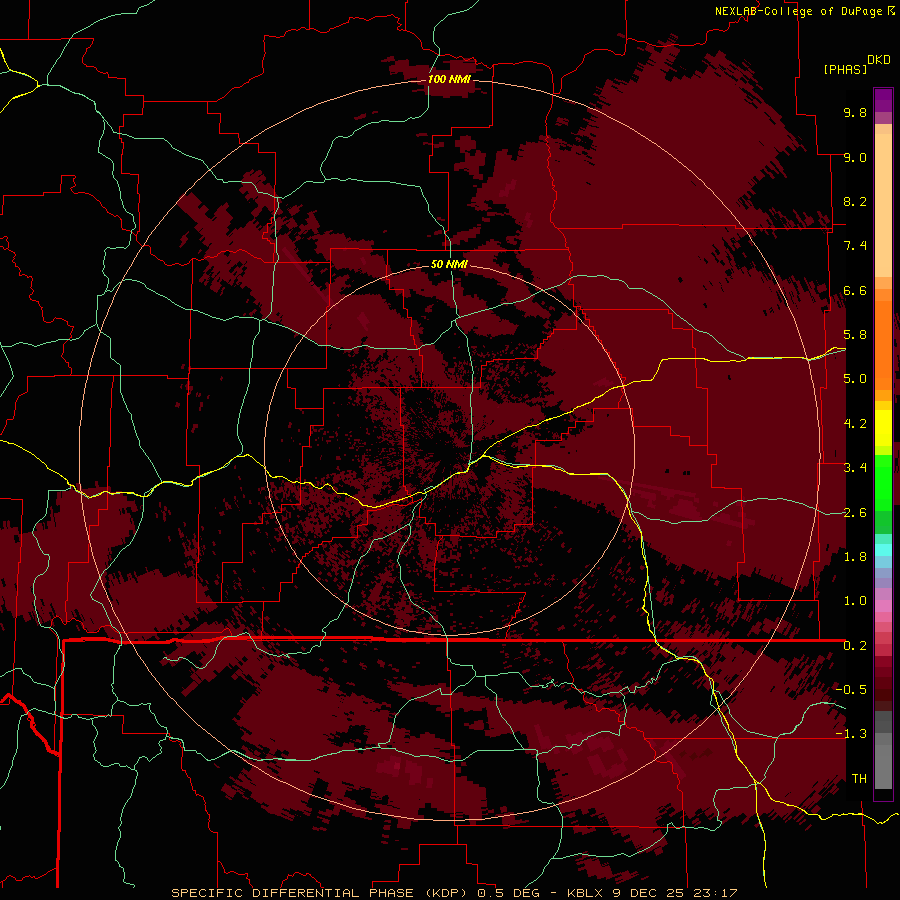This screenshot has width=900, height=900.
Task: Click the 9.0 value on the color scale
Action: coord(855,157)
